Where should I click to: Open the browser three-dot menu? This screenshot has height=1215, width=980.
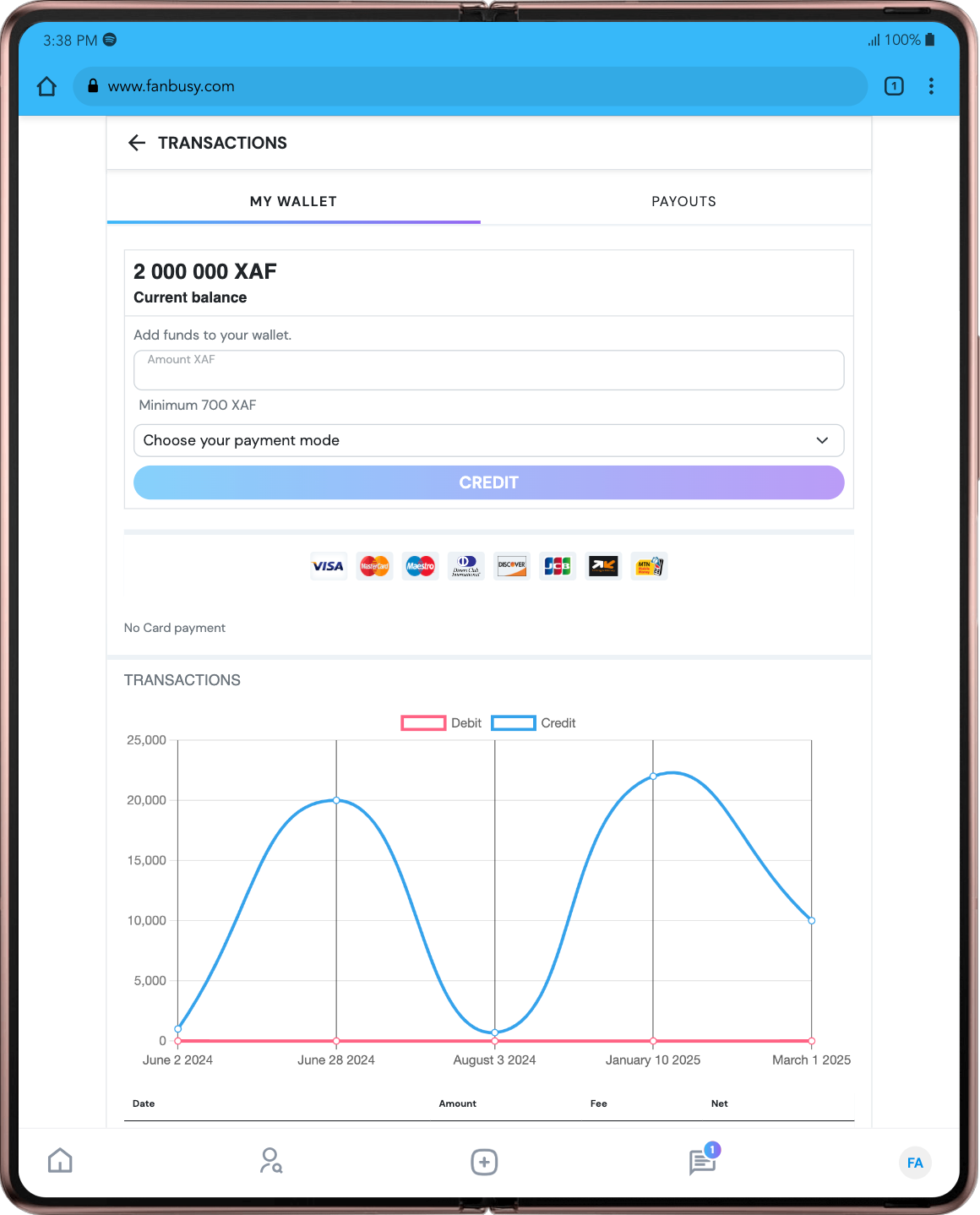pos(931,86)
